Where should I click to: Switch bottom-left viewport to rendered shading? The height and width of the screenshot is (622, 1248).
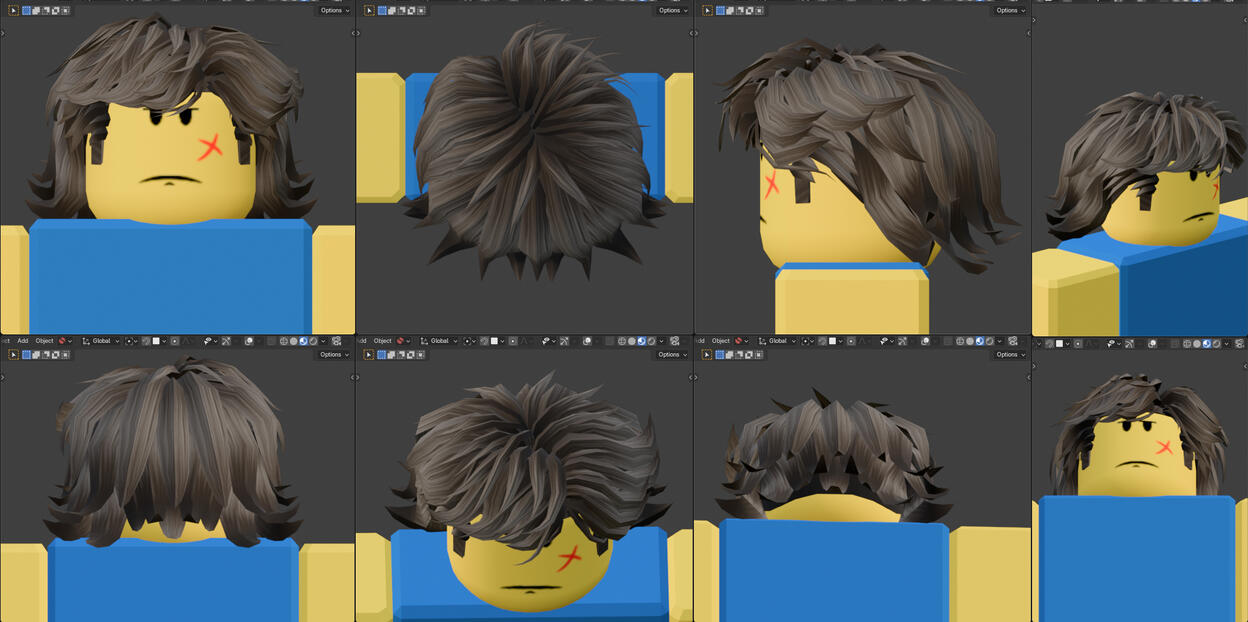313,341
